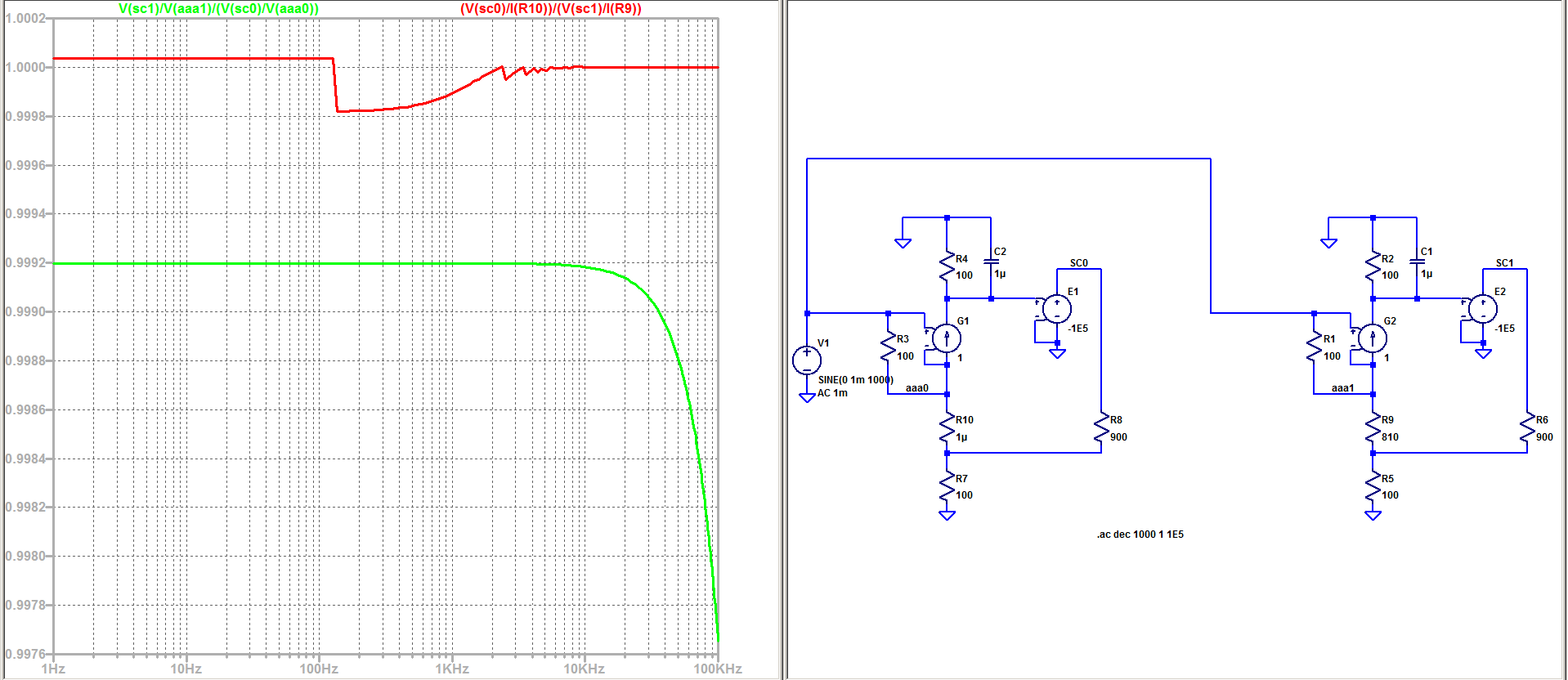Select the E2 voltage-controlled source symbol
This screenshot has height=680, width=1568.
coord(1482,309)
